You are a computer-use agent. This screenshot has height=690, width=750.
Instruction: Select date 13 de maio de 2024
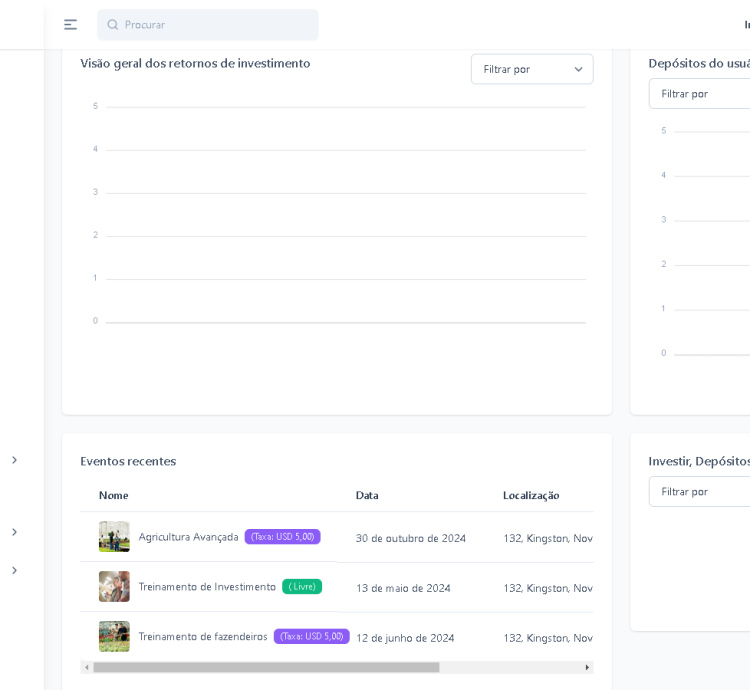403,588
